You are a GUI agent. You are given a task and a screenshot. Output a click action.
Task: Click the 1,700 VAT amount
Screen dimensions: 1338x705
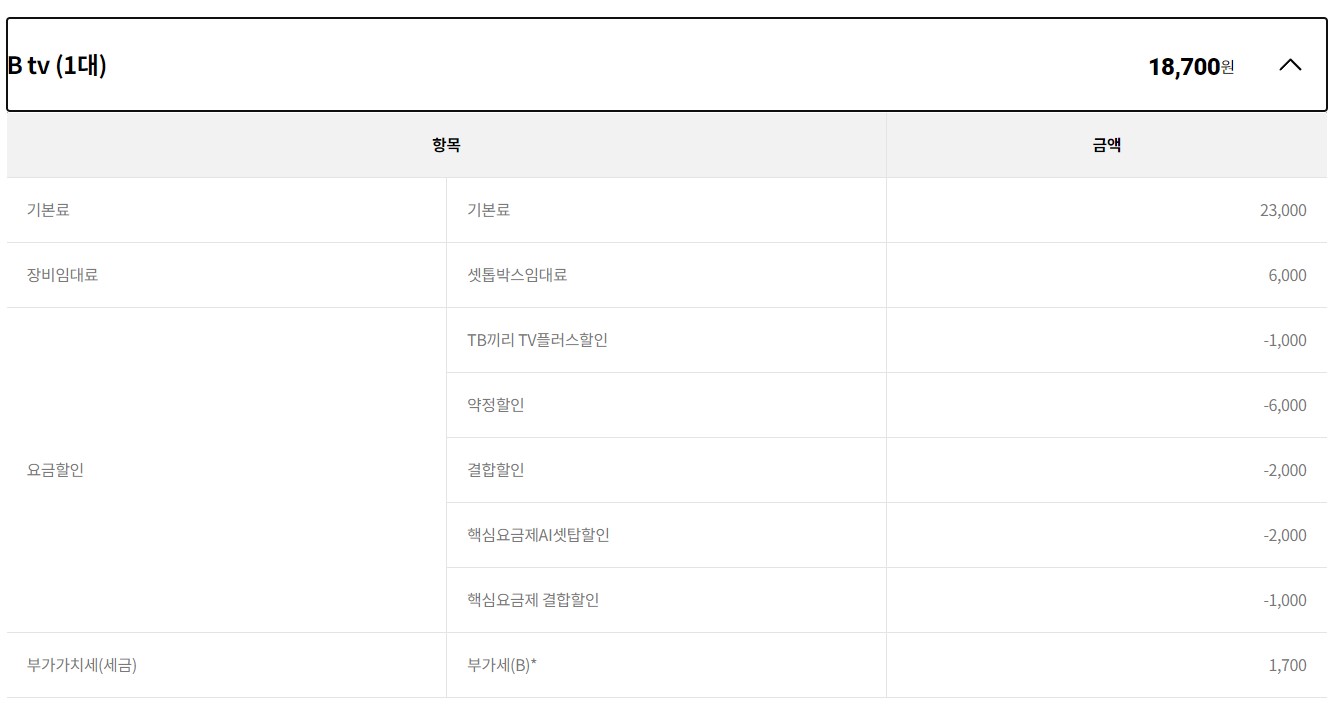1287,665
